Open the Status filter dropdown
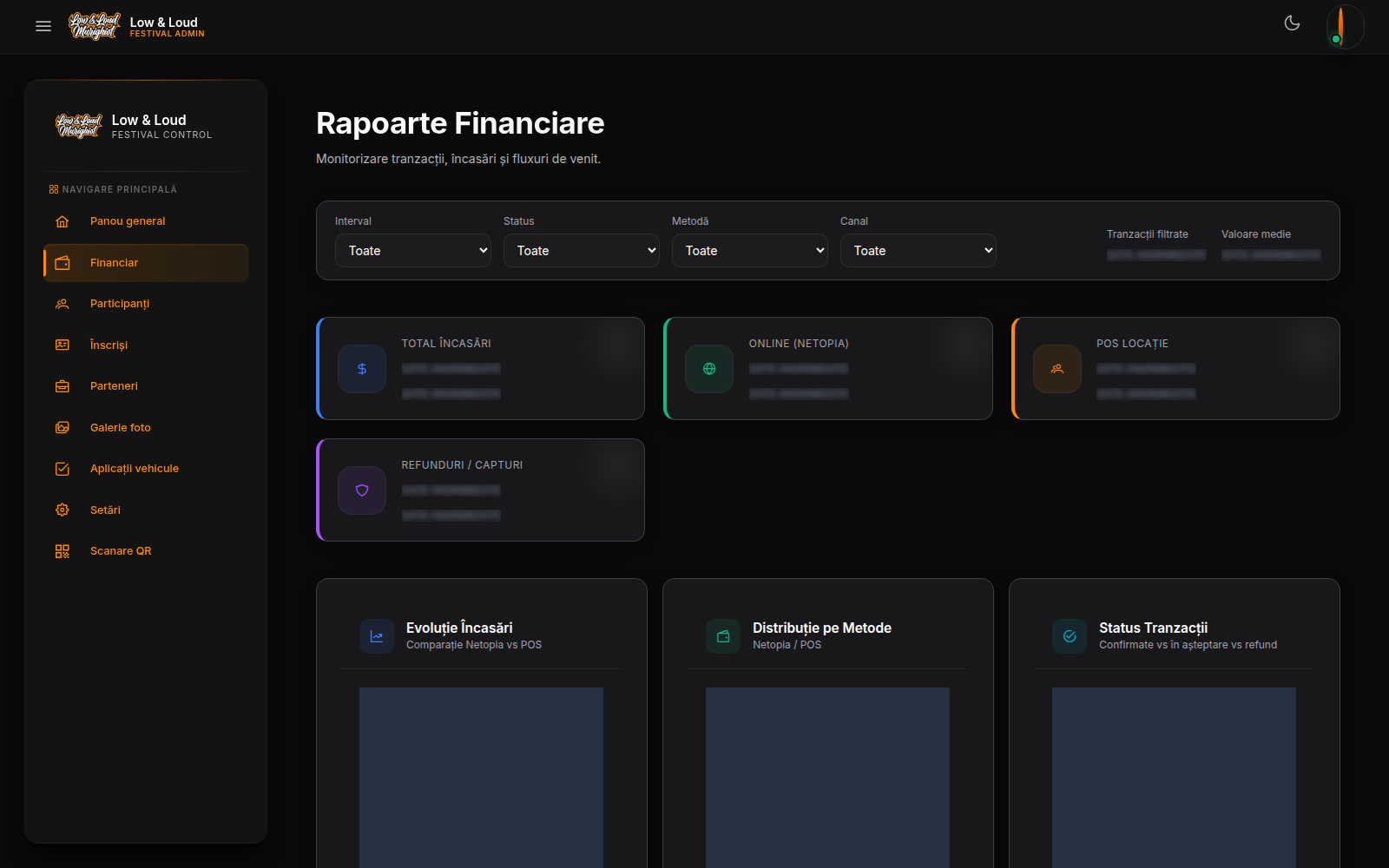 coord(582,251)
